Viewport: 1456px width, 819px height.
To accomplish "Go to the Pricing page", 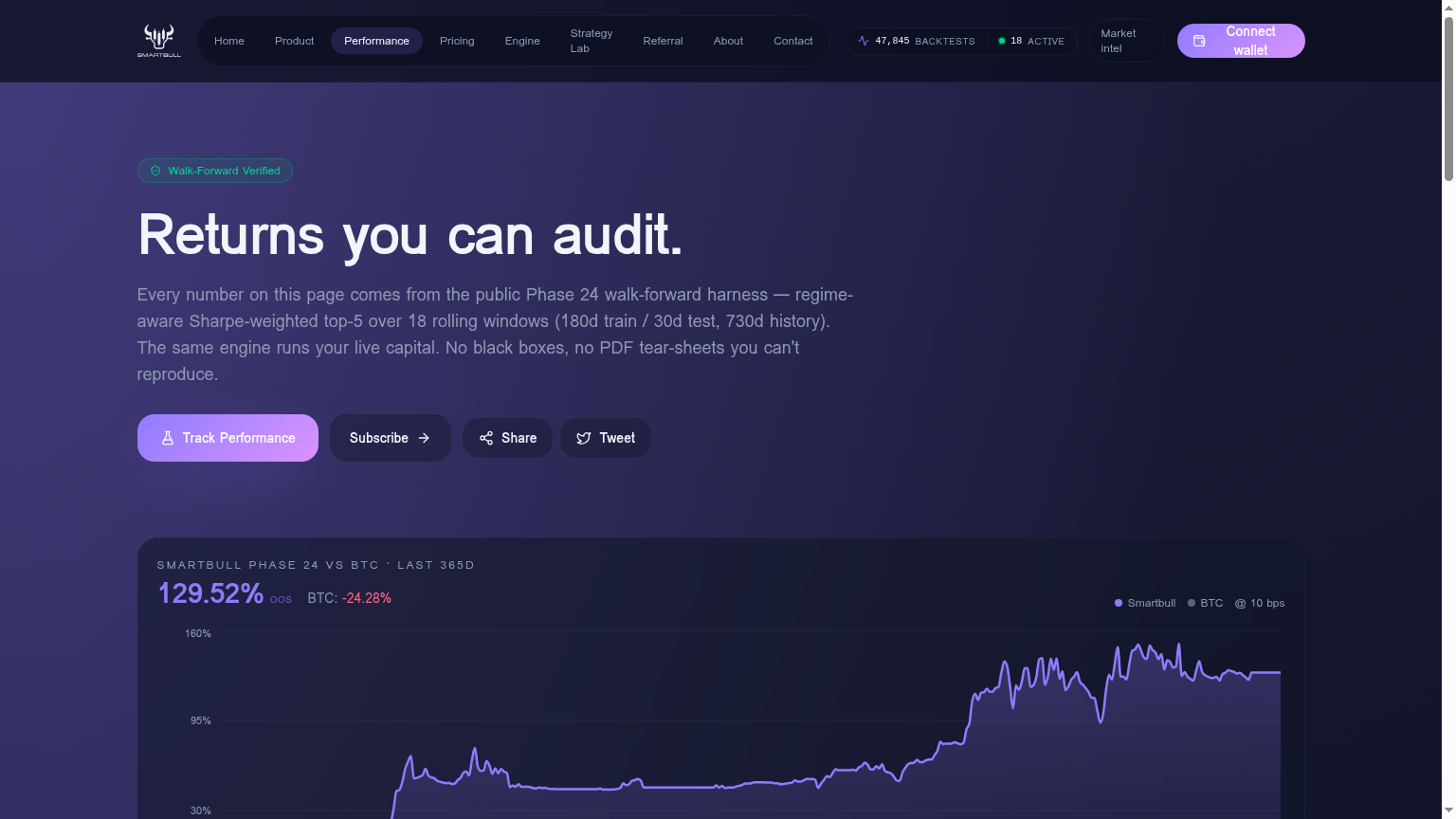I will click(457, 41).
